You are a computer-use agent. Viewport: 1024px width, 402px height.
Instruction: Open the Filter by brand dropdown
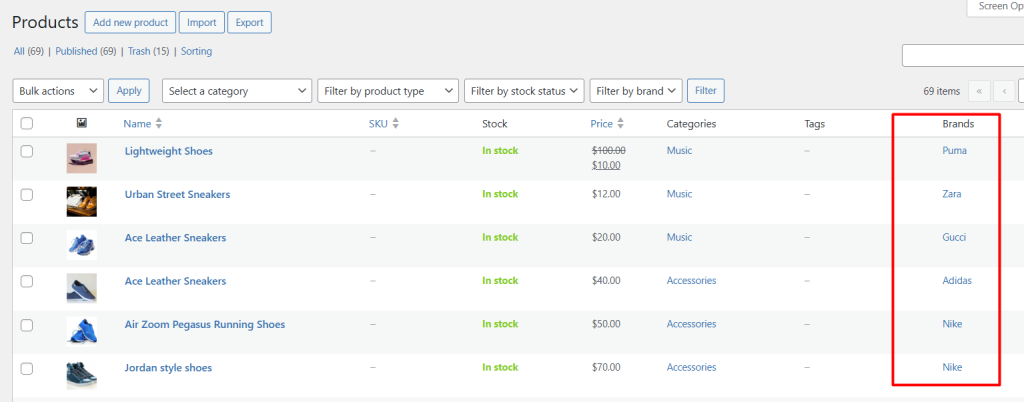(636, 91)
